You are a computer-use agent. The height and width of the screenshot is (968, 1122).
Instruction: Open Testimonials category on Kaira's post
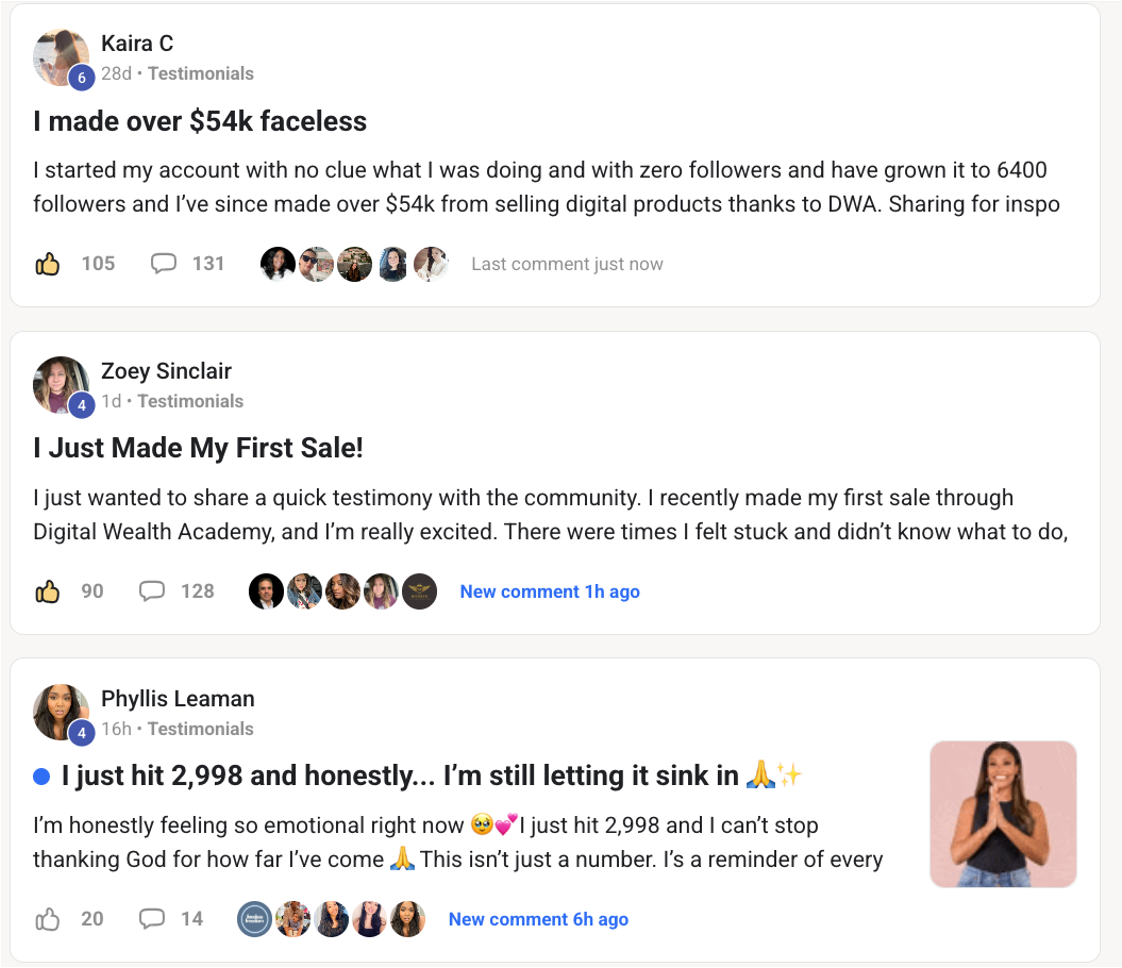[200, 74]
